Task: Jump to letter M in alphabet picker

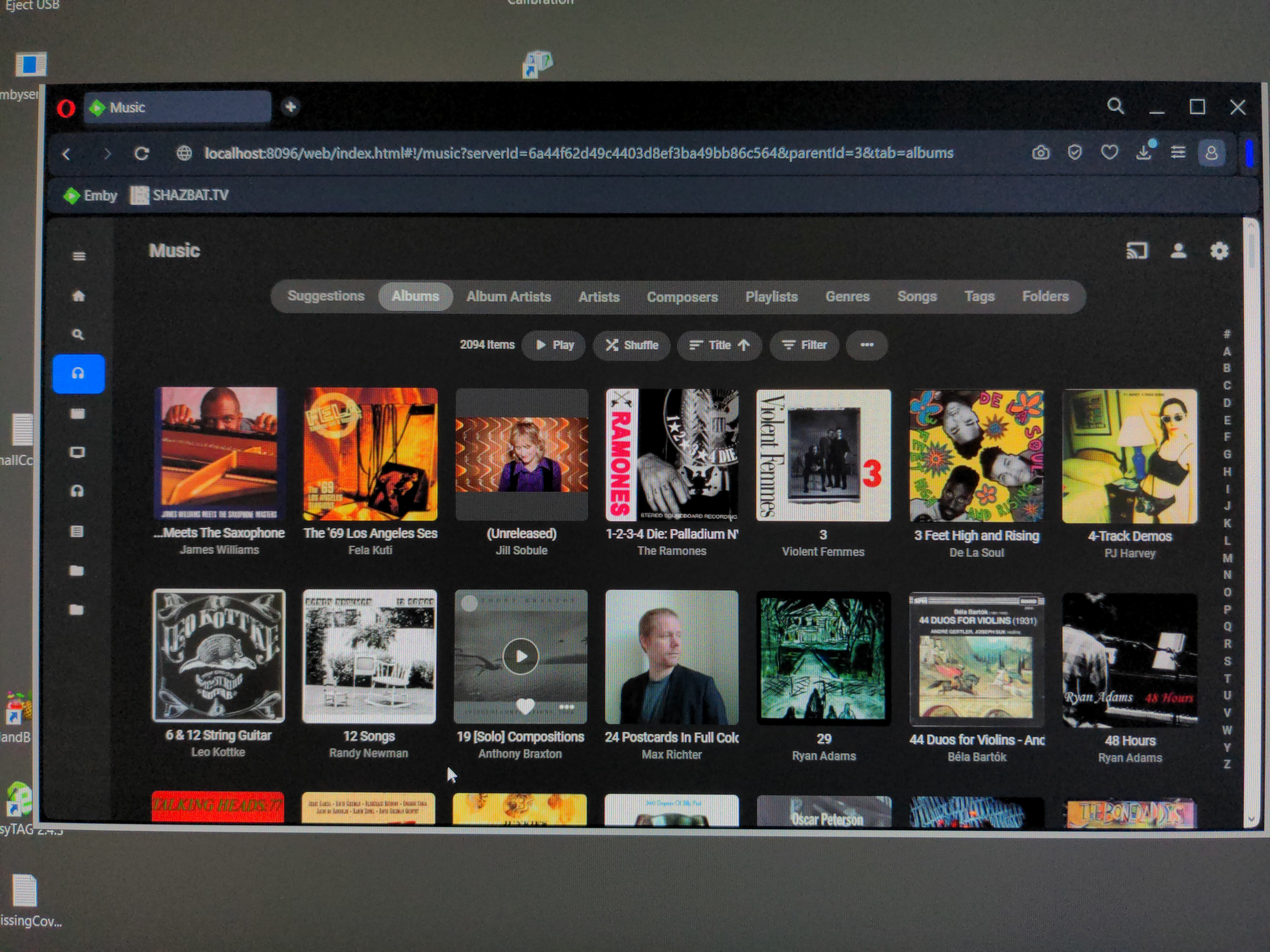Action: click(1227, 558)
